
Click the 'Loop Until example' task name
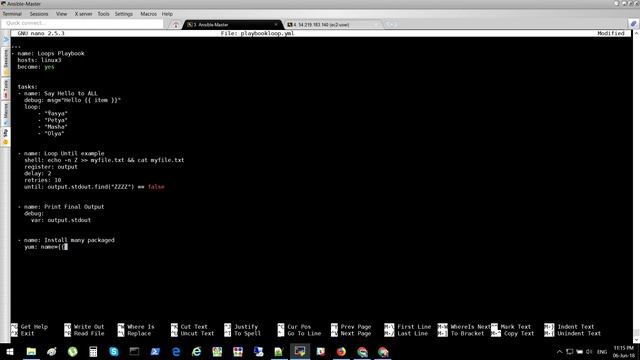click(x=74, y=153)
